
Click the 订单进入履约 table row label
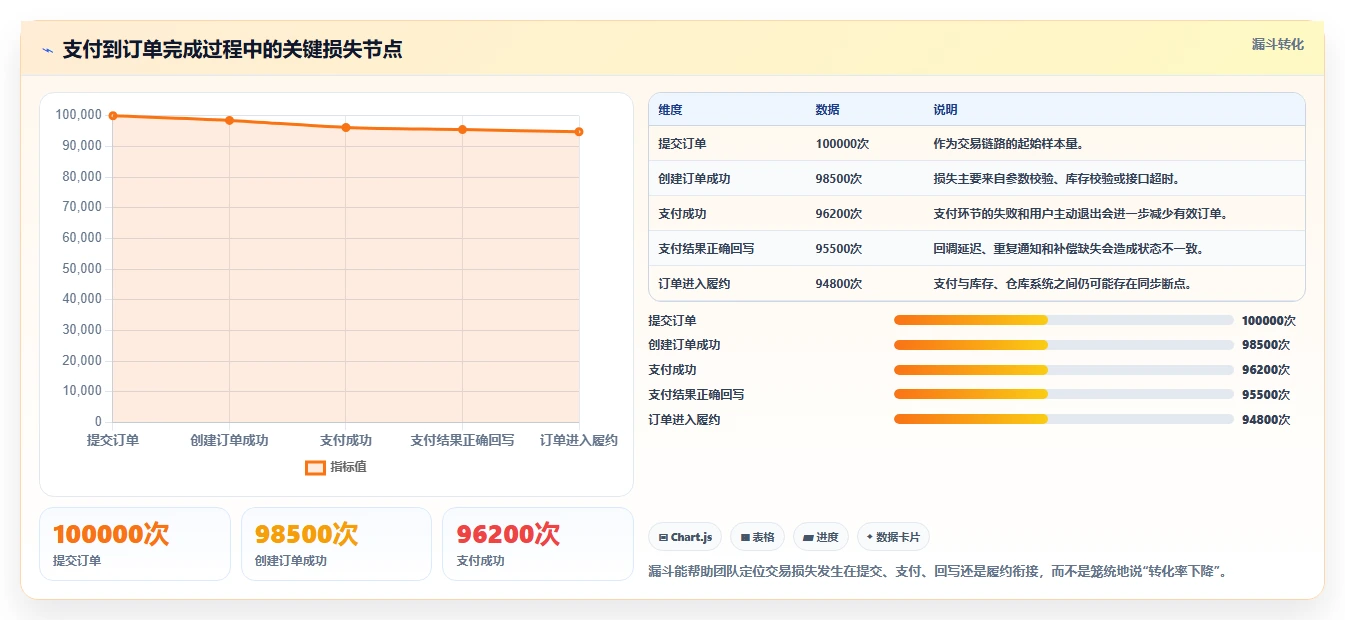click(x=694, y=284)
